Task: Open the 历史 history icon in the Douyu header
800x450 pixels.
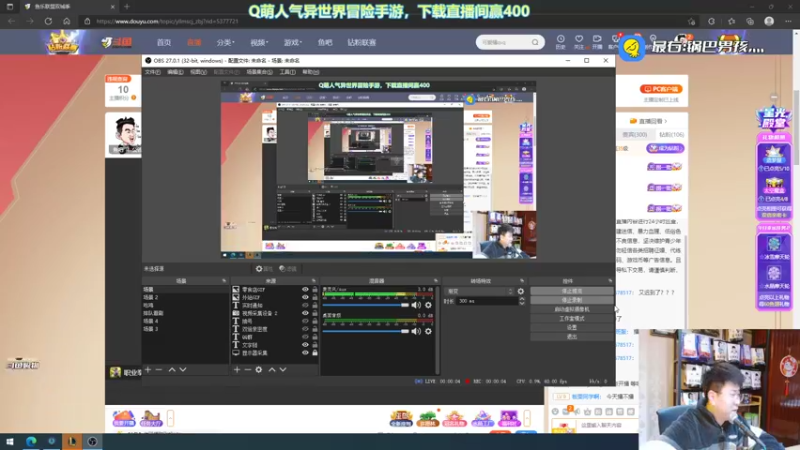Action: click(x=560, y=42)
